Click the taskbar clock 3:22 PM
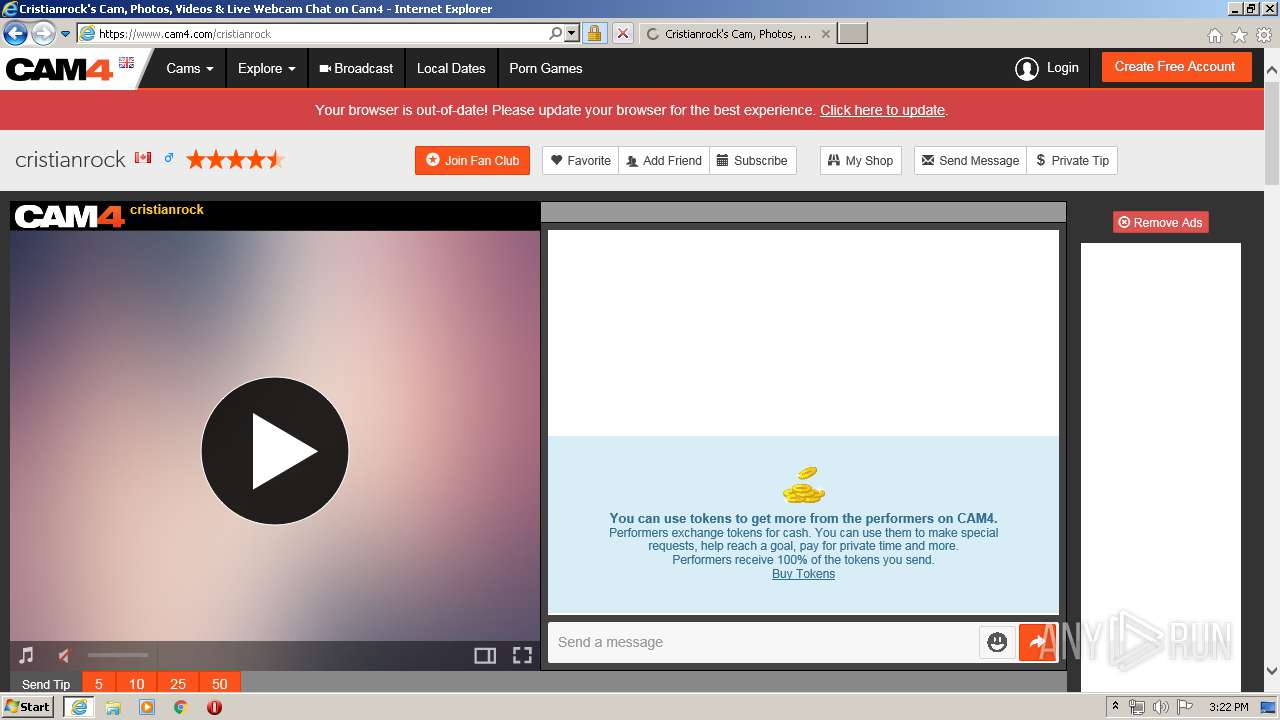Image resolution: width=1280 pixels, height=720 pixels. coord(1228,707)
